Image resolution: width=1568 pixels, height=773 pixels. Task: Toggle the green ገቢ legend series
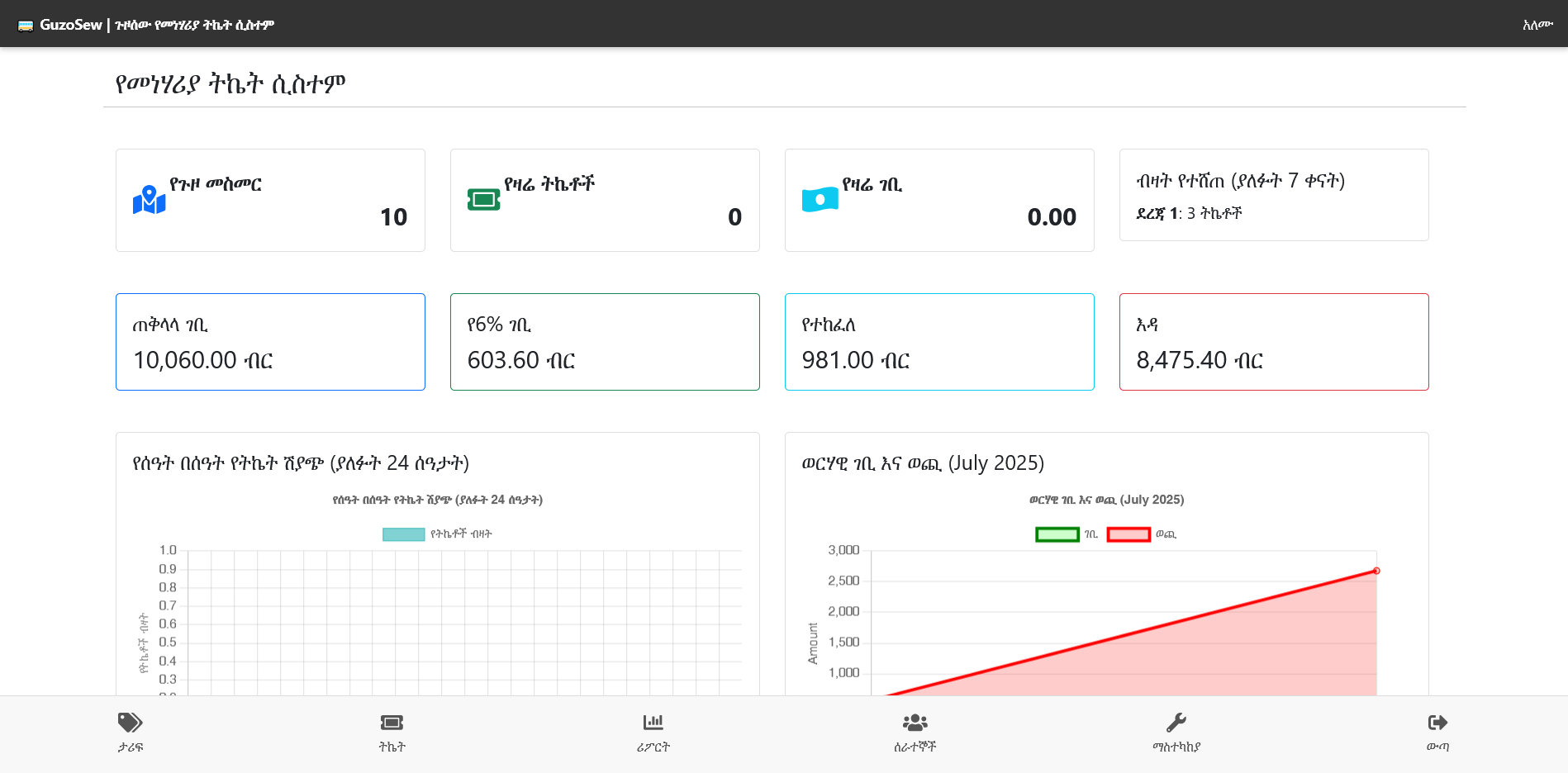tap(1067, 534)
